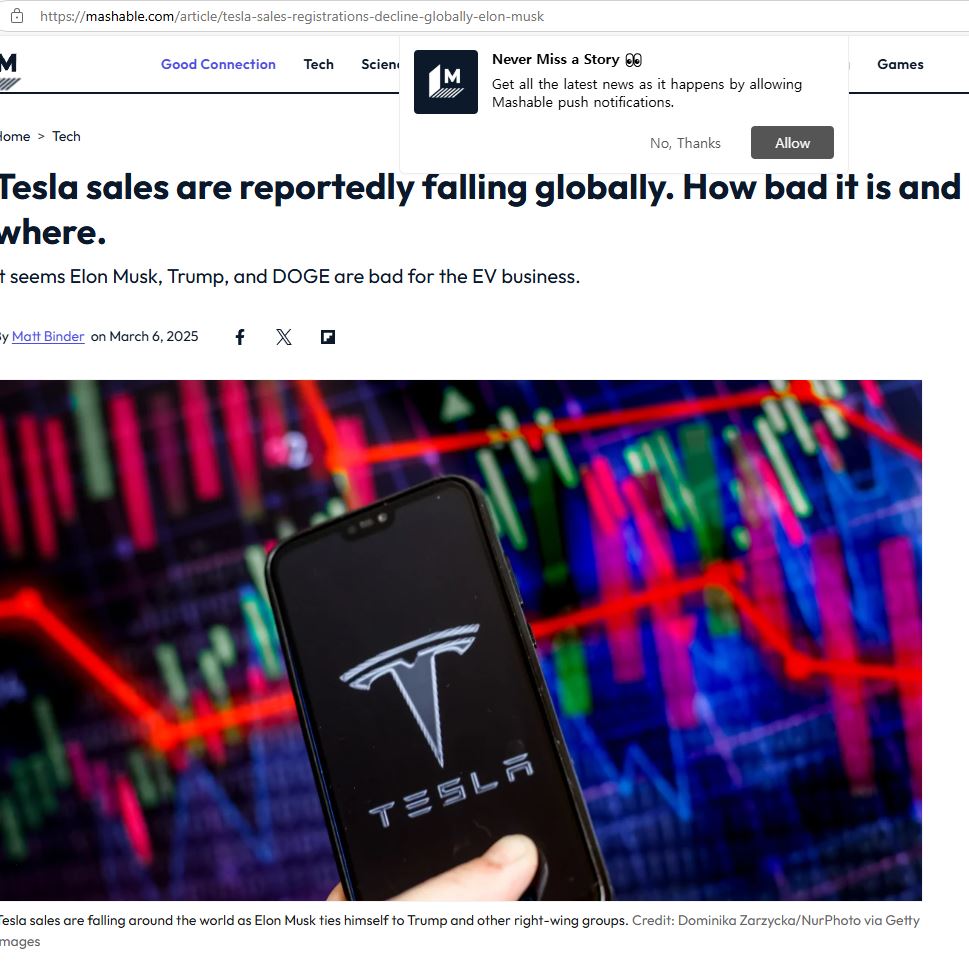Open the Tech navigation menu item

pos(318,64)
